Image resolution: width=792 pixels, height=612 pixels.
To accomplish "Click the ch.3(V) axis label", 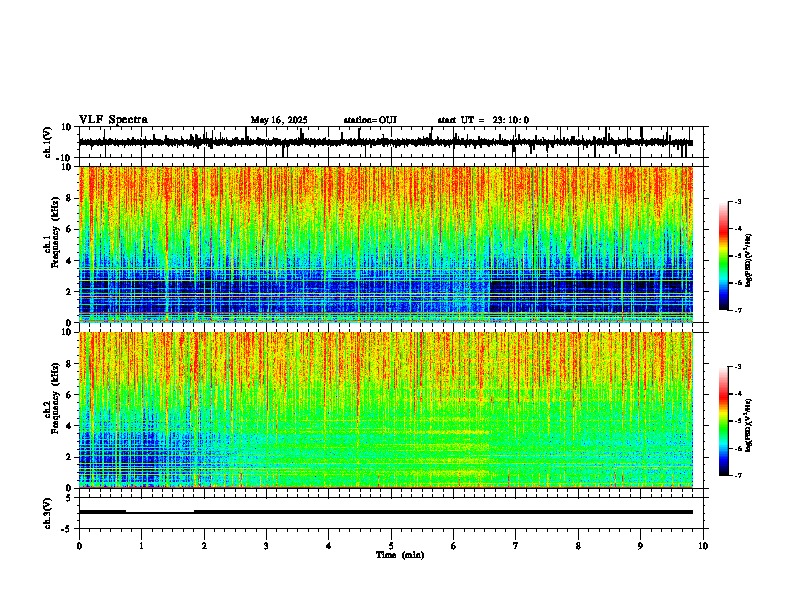I will (x=48, y=514).
